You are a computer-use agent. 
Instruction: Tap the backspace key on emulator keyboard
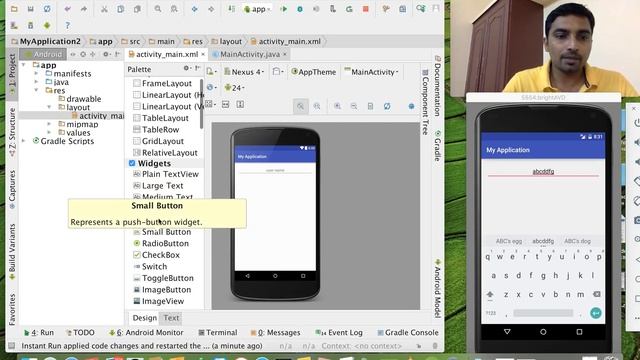coord(596,294)
